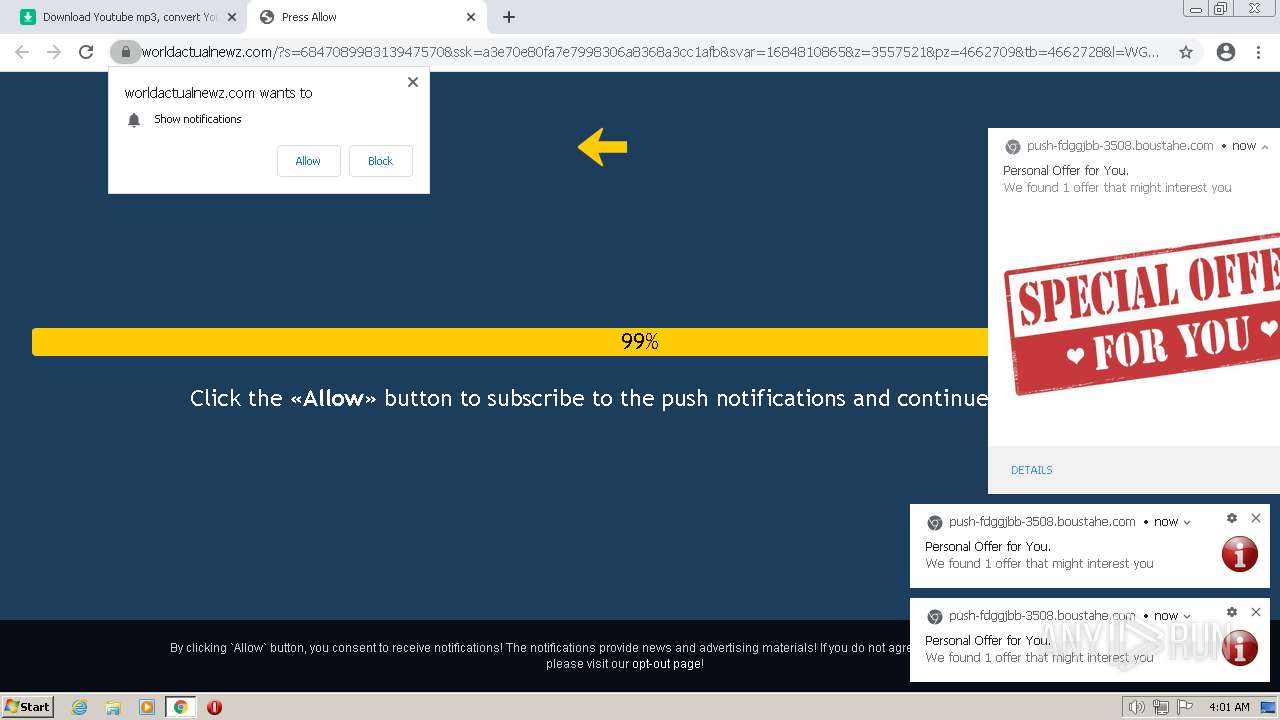The width and height of the screenshot is (1280, 720).
Task: Reload the current page
Action: [x=86, y=52]
